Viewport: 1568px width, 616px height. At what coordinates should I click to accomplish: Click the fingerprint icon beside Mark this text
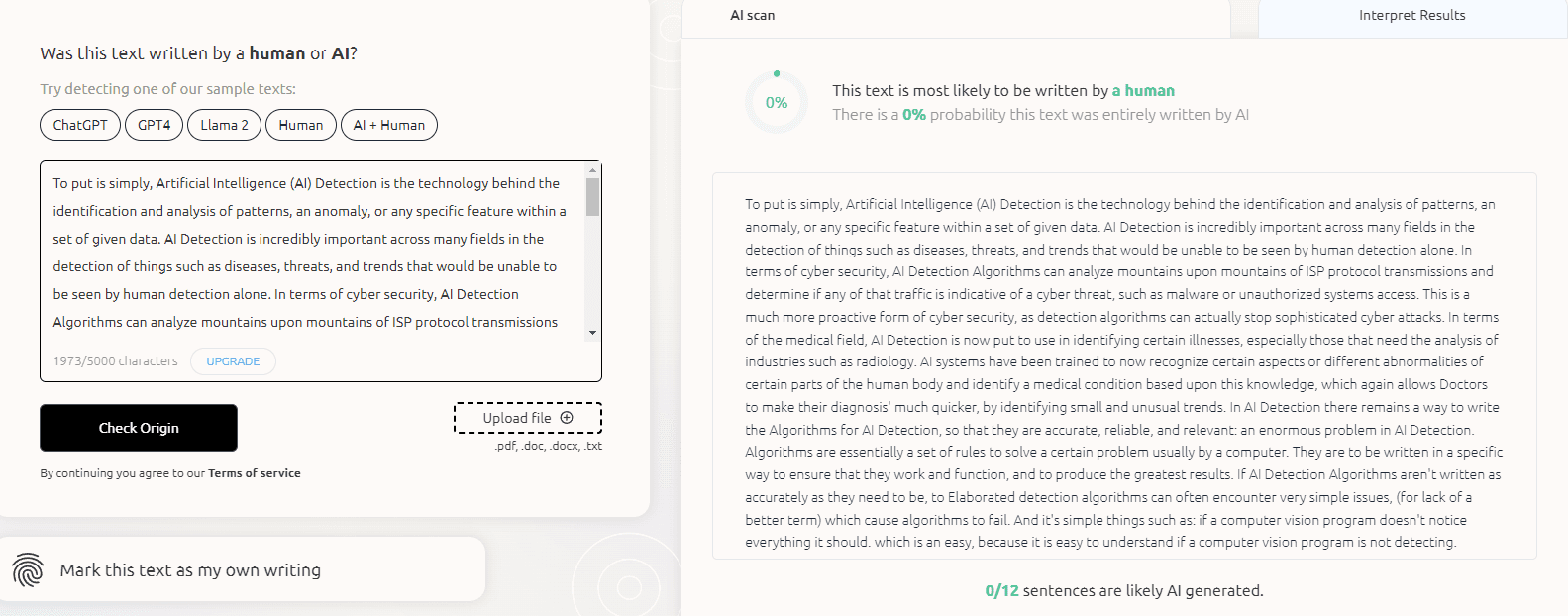(28, 570)
